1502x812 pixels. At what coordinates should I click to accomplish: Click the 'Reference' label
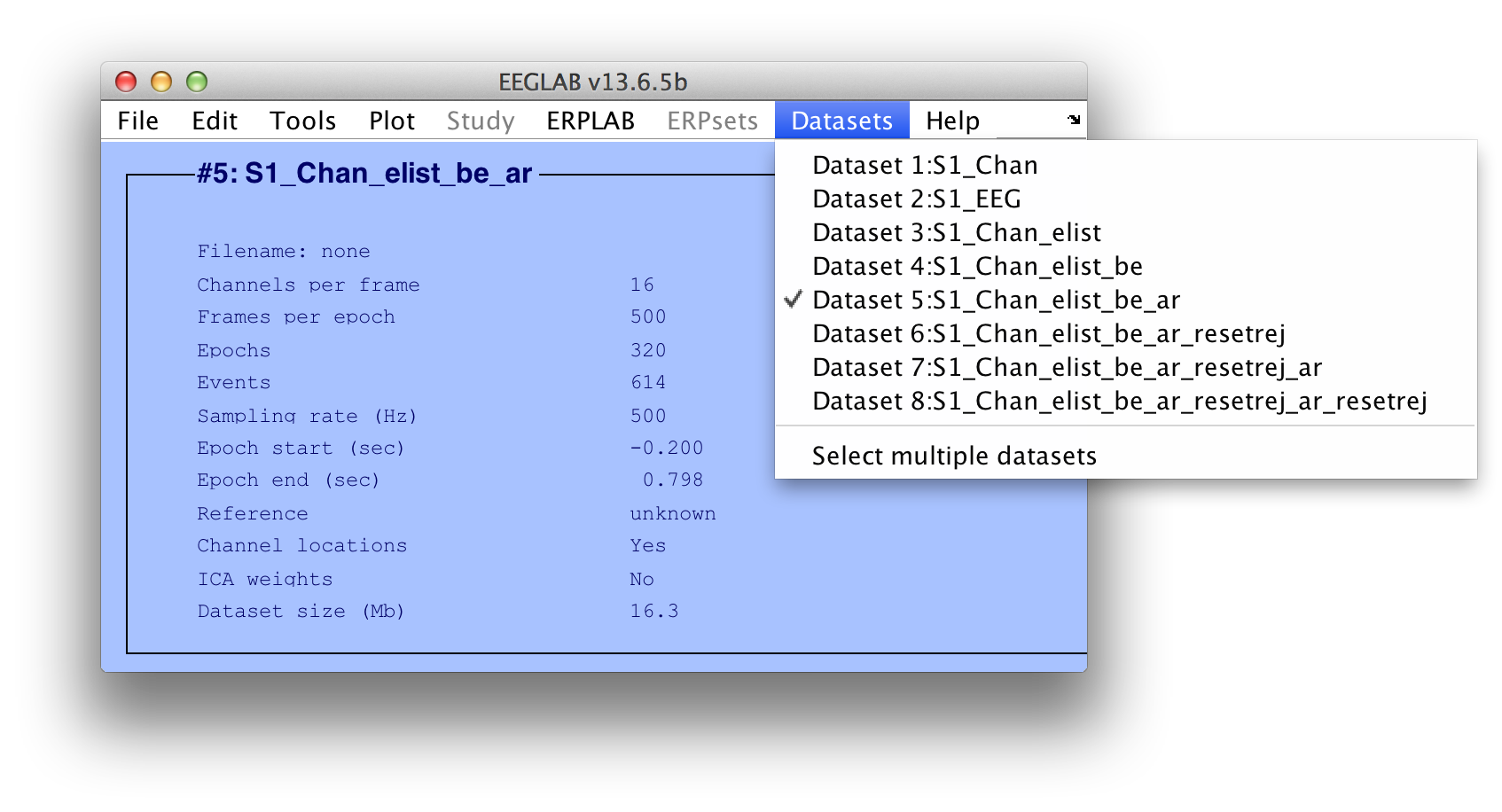[253, 514]
